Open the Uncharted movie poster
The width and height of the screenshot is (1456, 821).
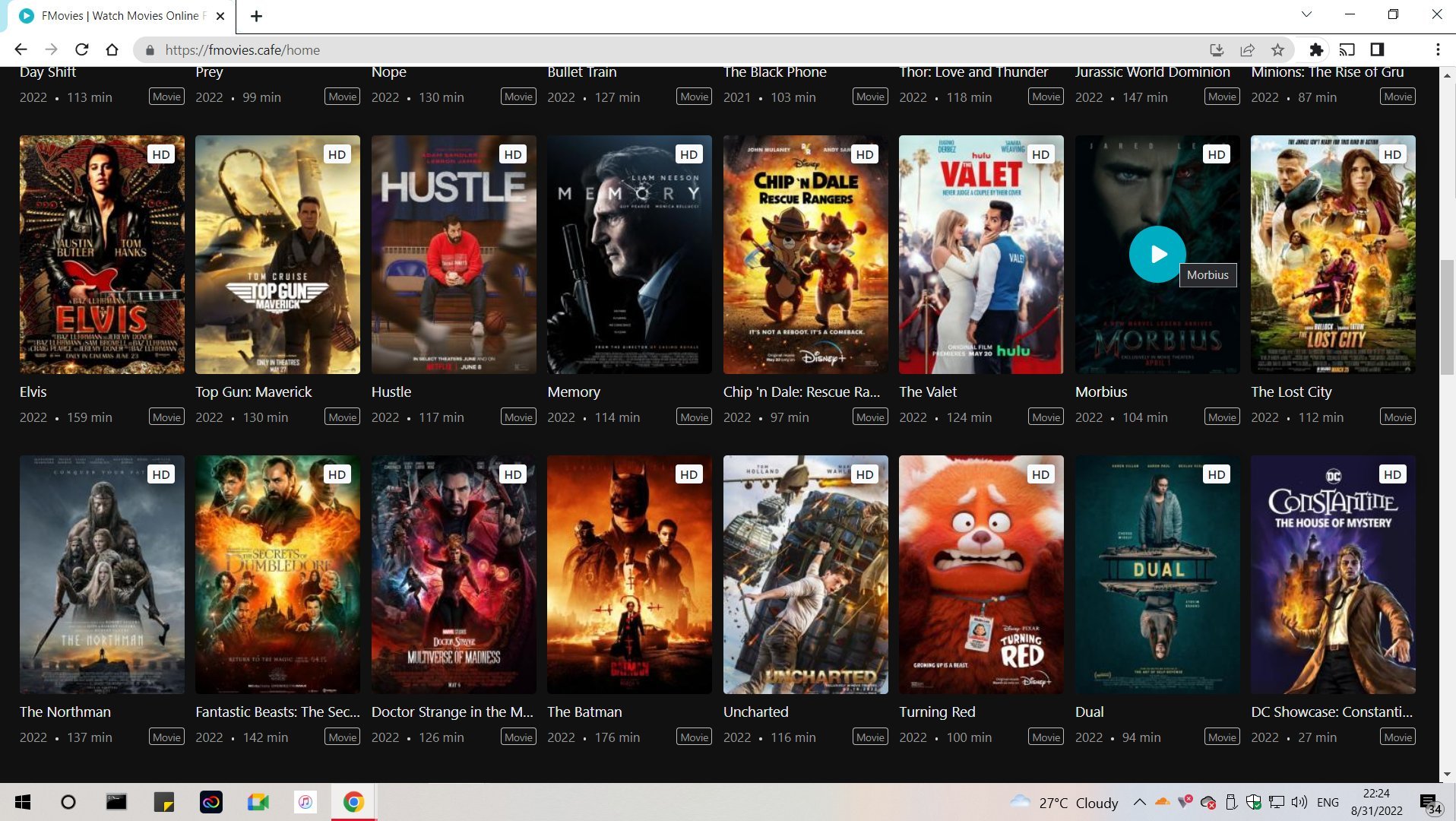point(806,575)
